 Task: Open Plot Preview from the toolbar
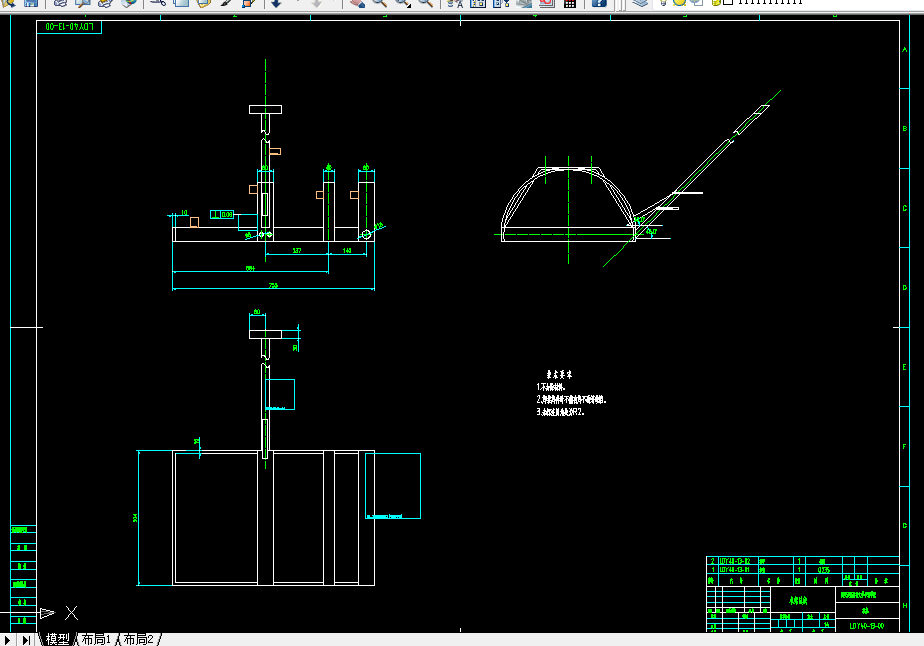point(82,3)
